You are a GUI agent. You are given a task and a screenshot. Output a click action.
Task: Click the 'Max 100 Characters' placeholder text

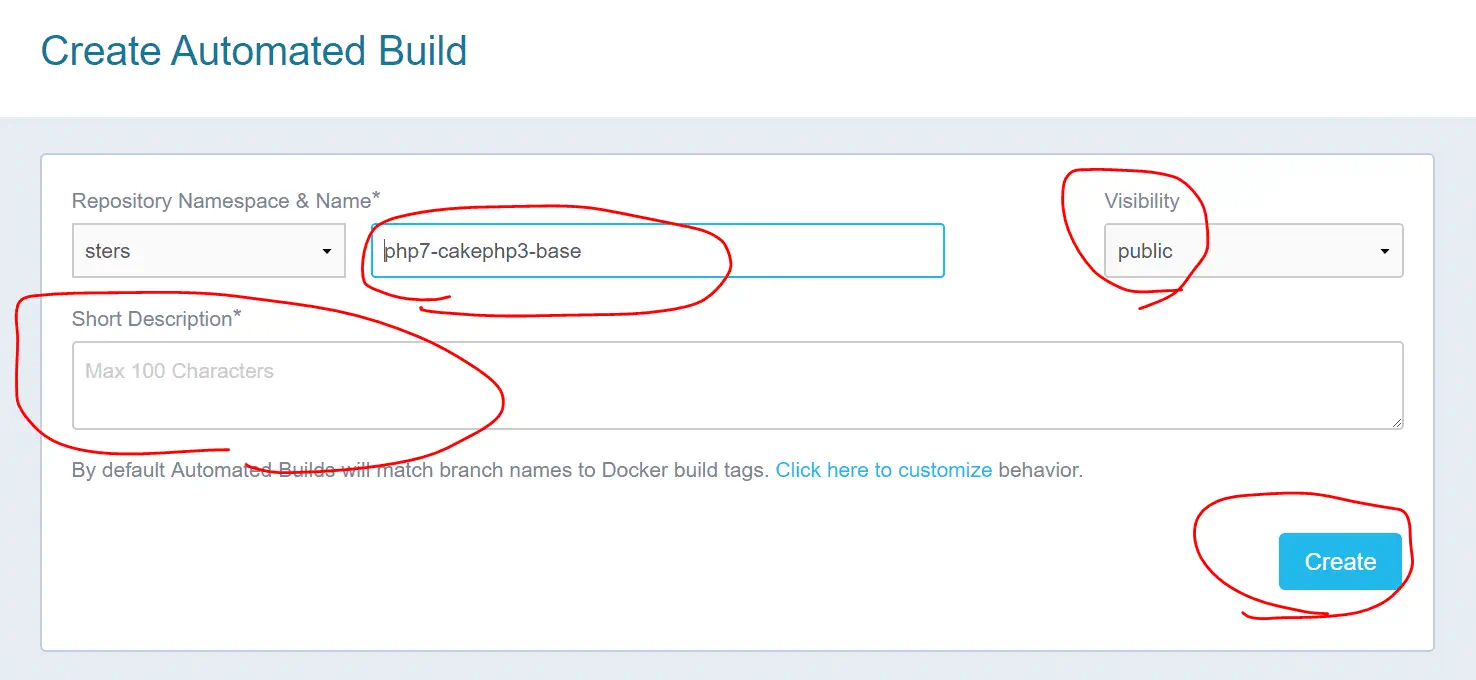(179, 371)
